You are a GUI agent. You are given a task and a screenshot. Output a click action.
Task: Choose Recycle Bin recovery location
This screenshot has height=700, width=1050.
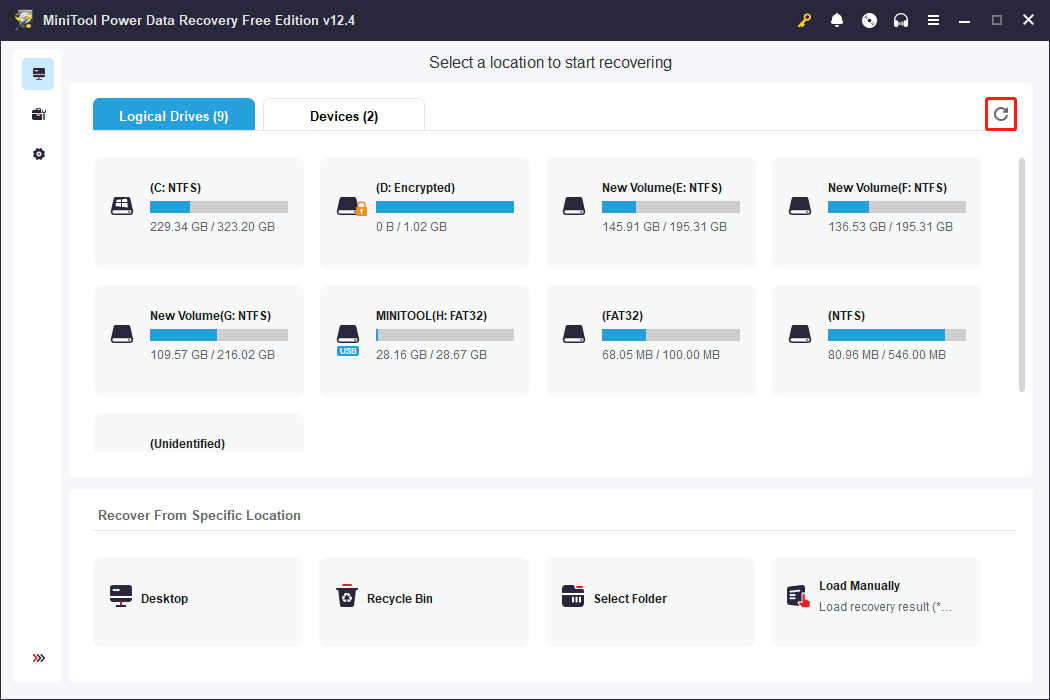point(424,602)
